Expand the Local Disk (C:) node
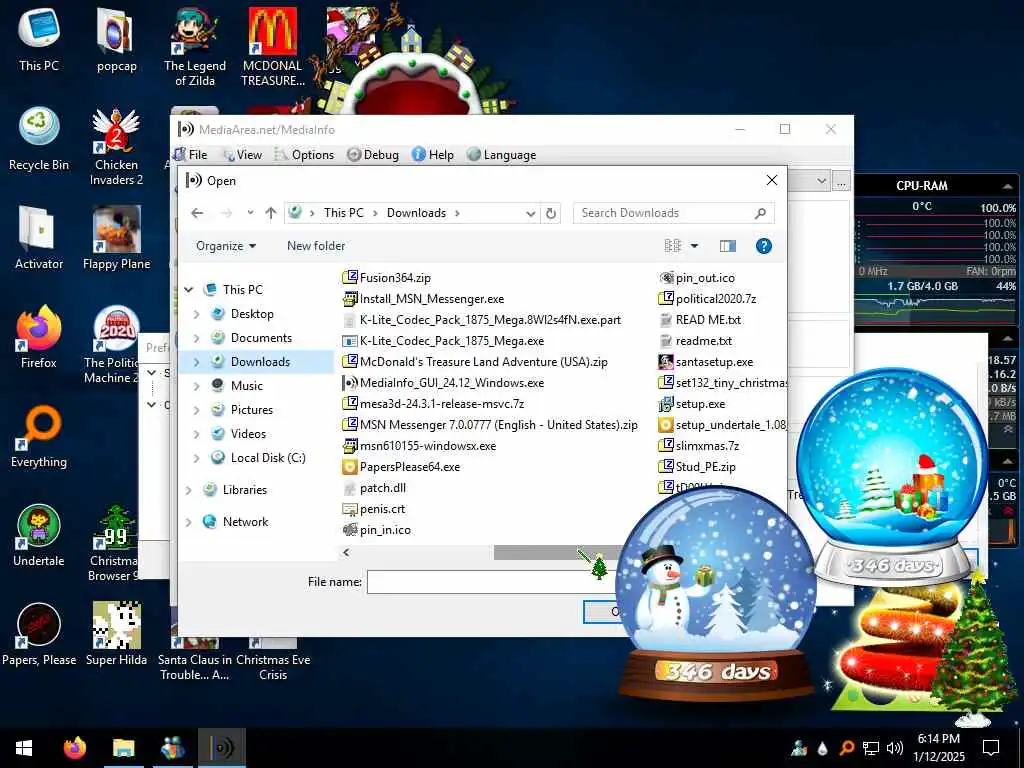Screen dimensions: 1024x768 (x=197, y=458)
